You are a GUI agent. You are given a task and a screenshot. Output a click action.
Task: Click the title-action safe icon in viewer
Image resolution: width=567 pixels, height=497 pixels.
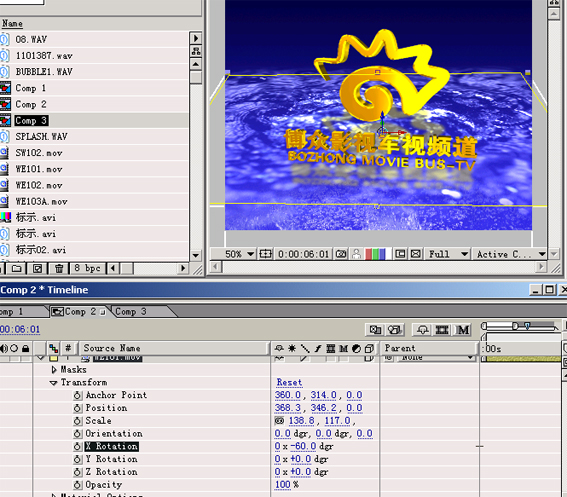click(x=265, y=254)
